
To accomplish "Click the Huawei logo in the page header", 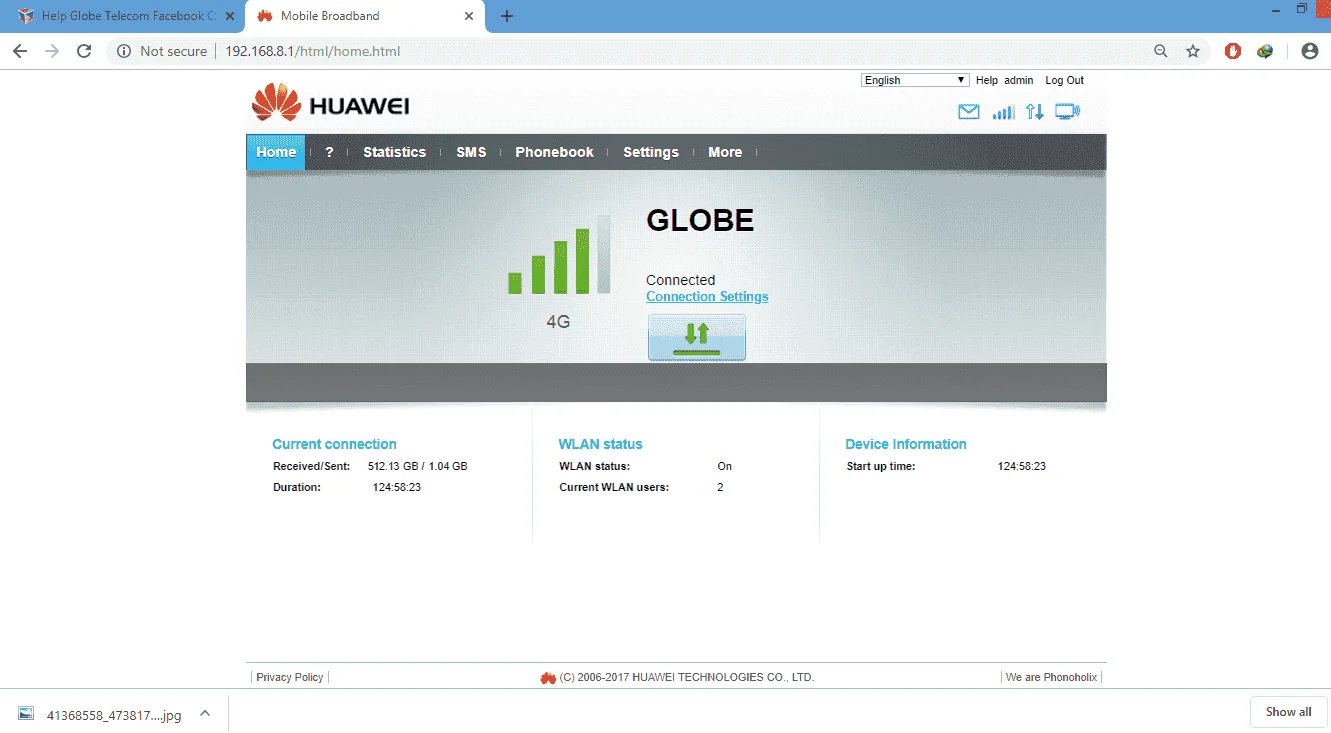I will pos(330,104).
